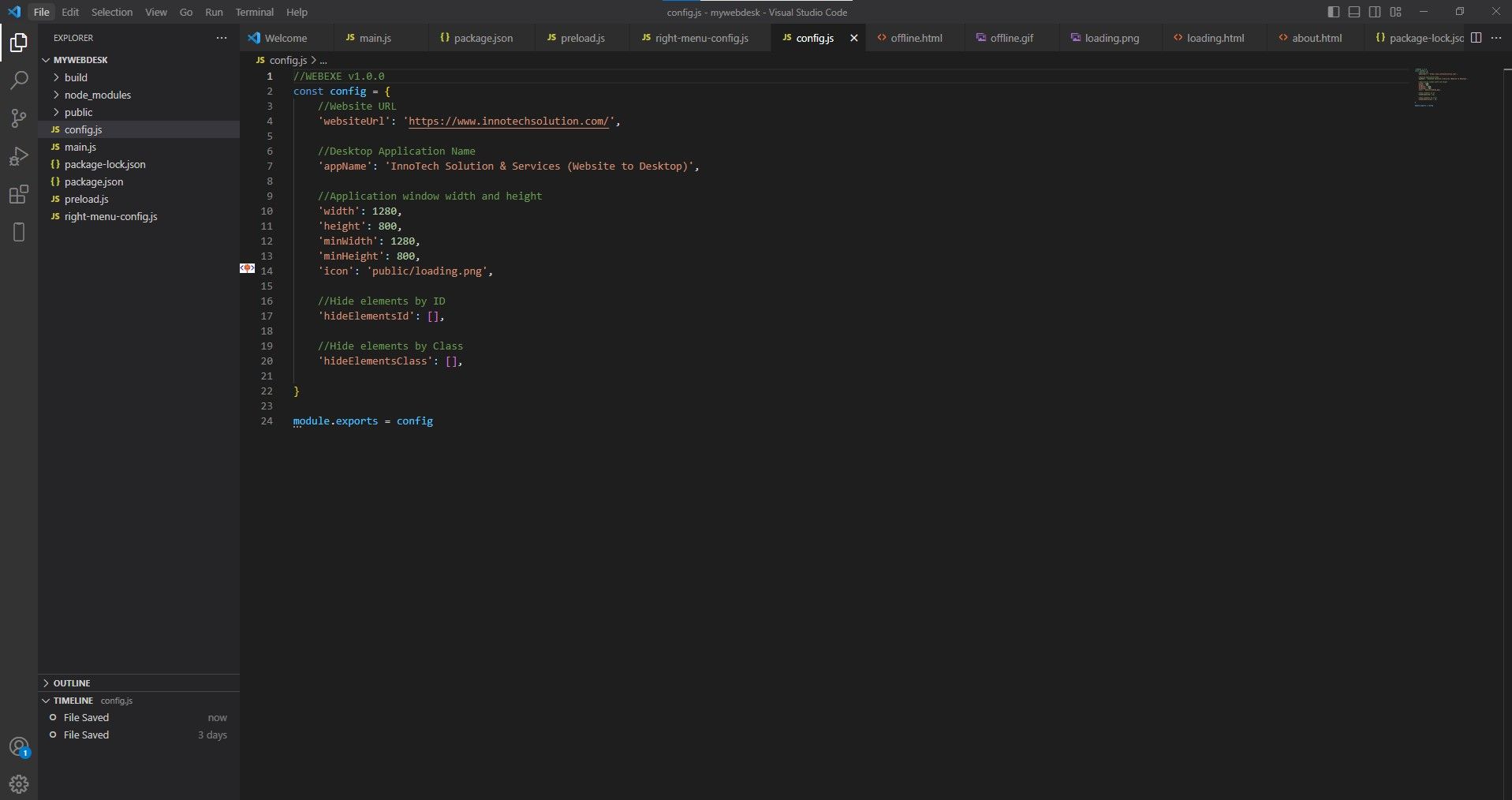Open the Manage gear settings icon
The width and height of the screenshot is (1512, 800).
pyautogui.click(x=19, y=783)
